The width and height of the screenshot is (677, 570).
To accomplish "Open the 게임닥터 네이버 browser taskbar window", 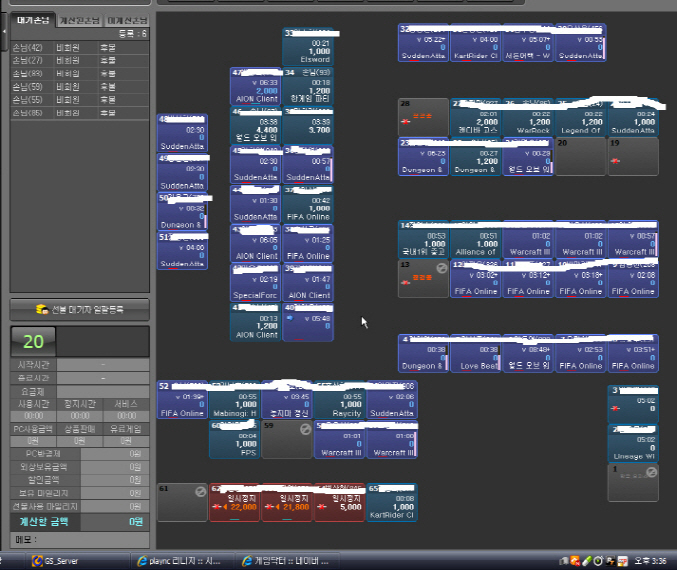I will 287,561.
